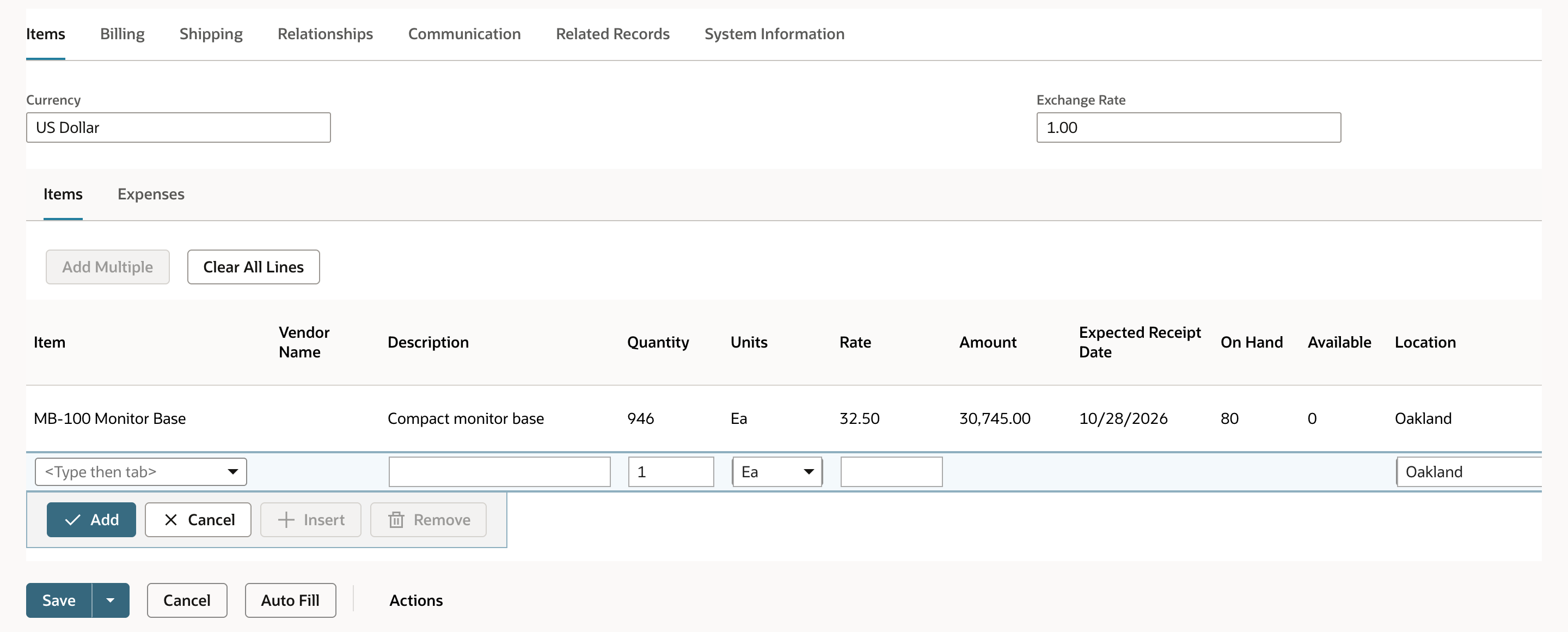
Task: Click the Add Multiple button
Action: [108, 266]
